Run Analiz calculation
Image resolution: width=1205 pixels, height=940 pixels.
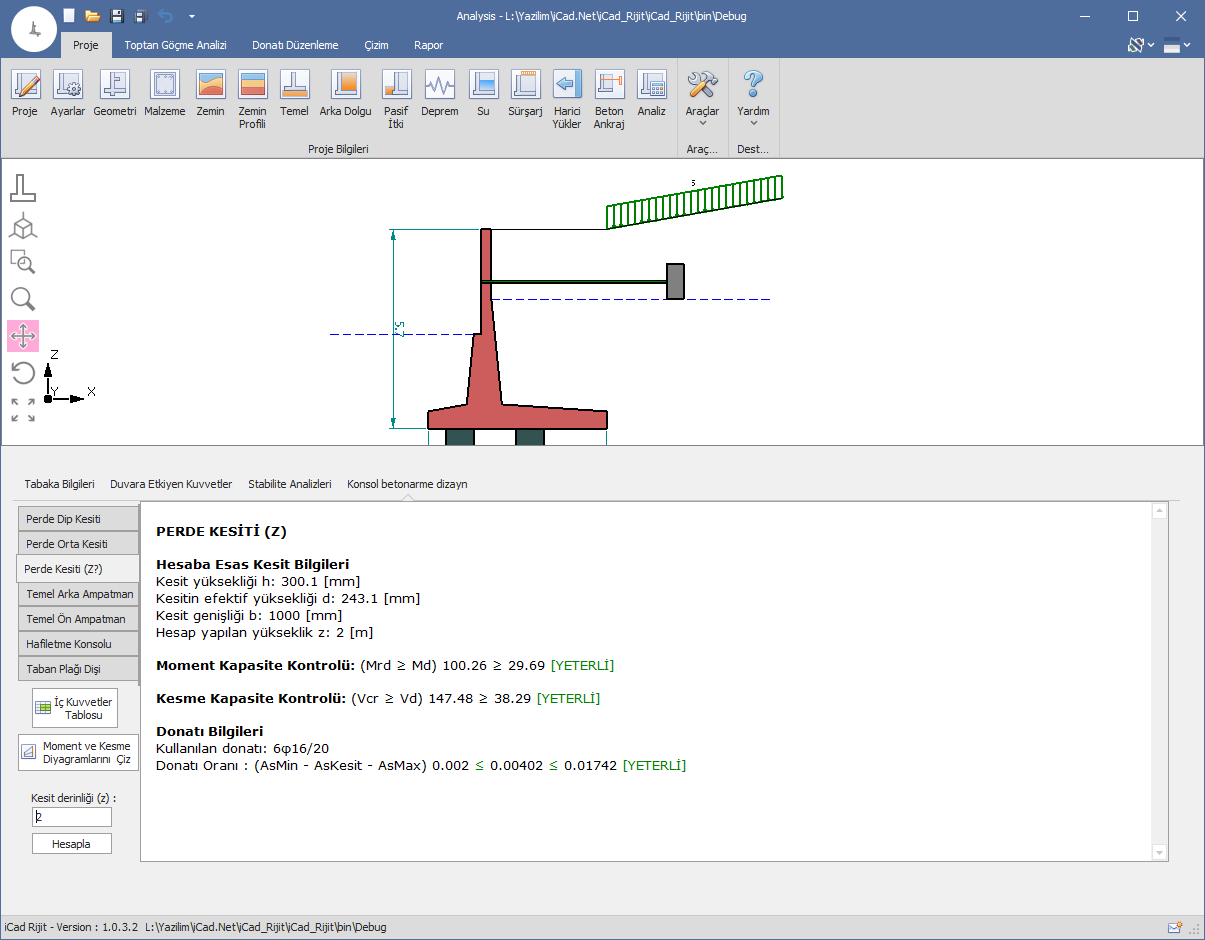pyautogui.click(x=652, y=94)
